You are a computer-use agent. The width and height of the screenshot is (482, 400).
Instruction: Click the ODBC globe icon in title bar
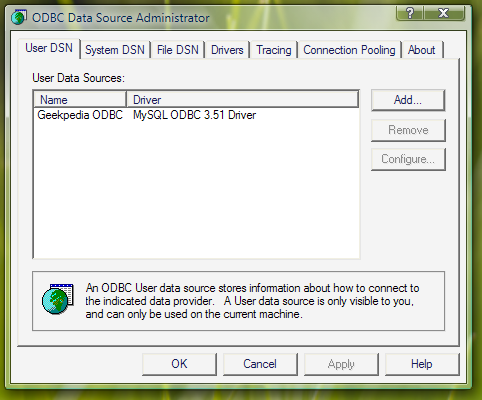19,17
